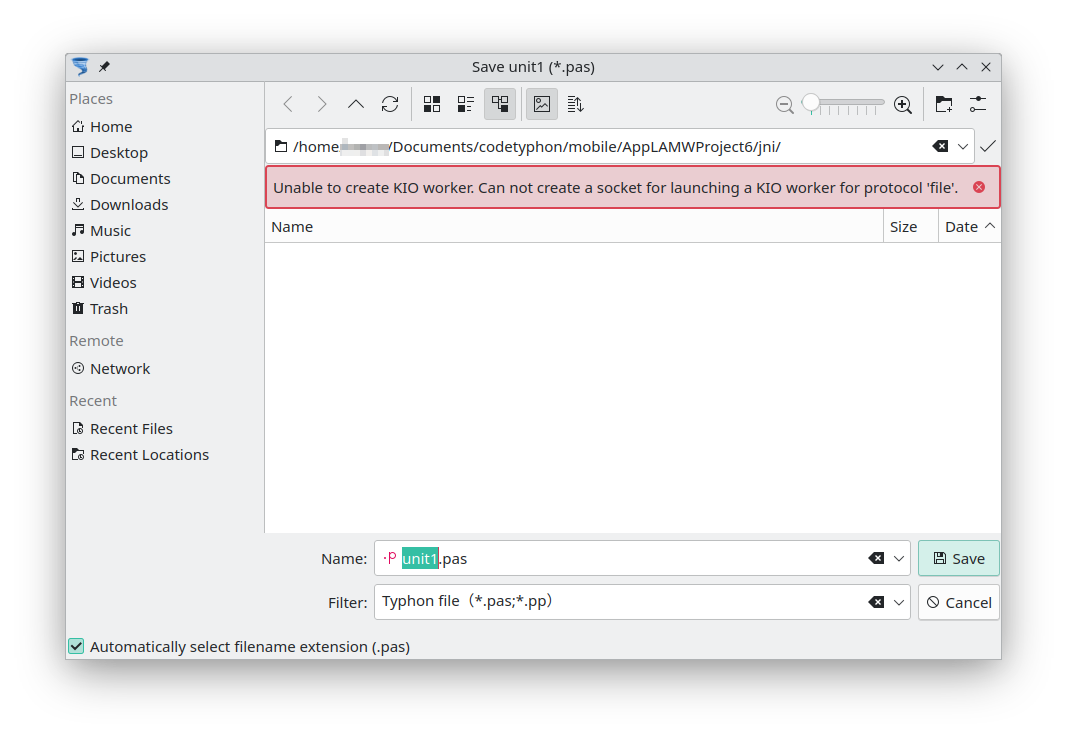Switch to icons view mode
Viewport: 1068px width, 738px height.
(x=432, y=104)
